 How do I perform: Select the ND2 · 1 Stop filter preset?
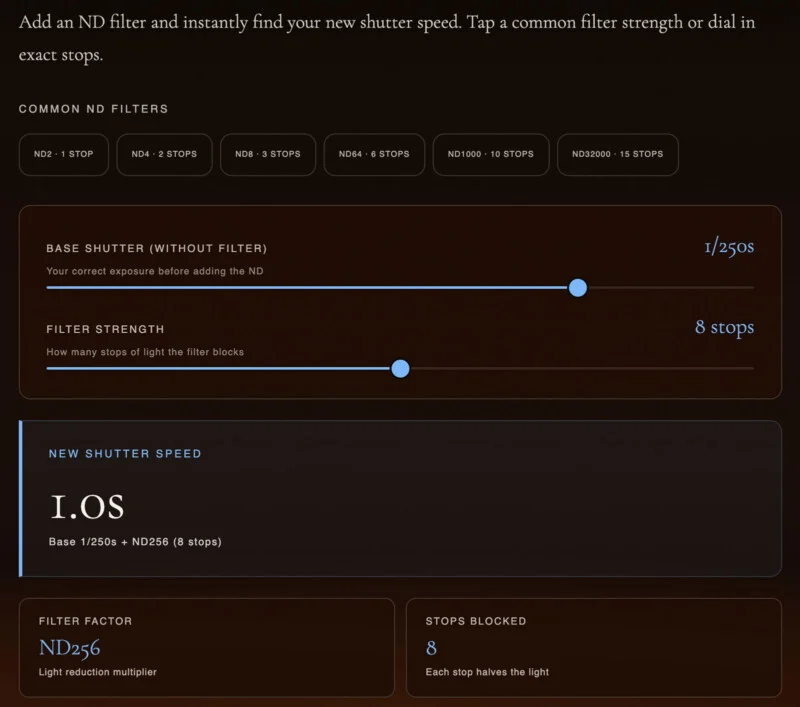point(63,154)
